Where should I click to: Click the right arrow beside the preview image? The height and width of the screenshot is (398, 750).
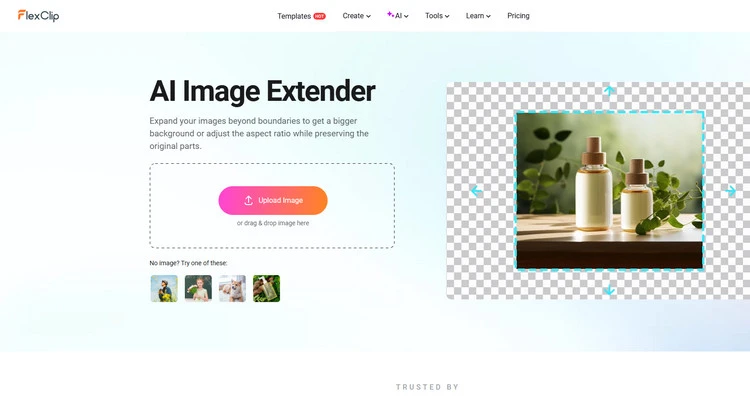(730, 191)
